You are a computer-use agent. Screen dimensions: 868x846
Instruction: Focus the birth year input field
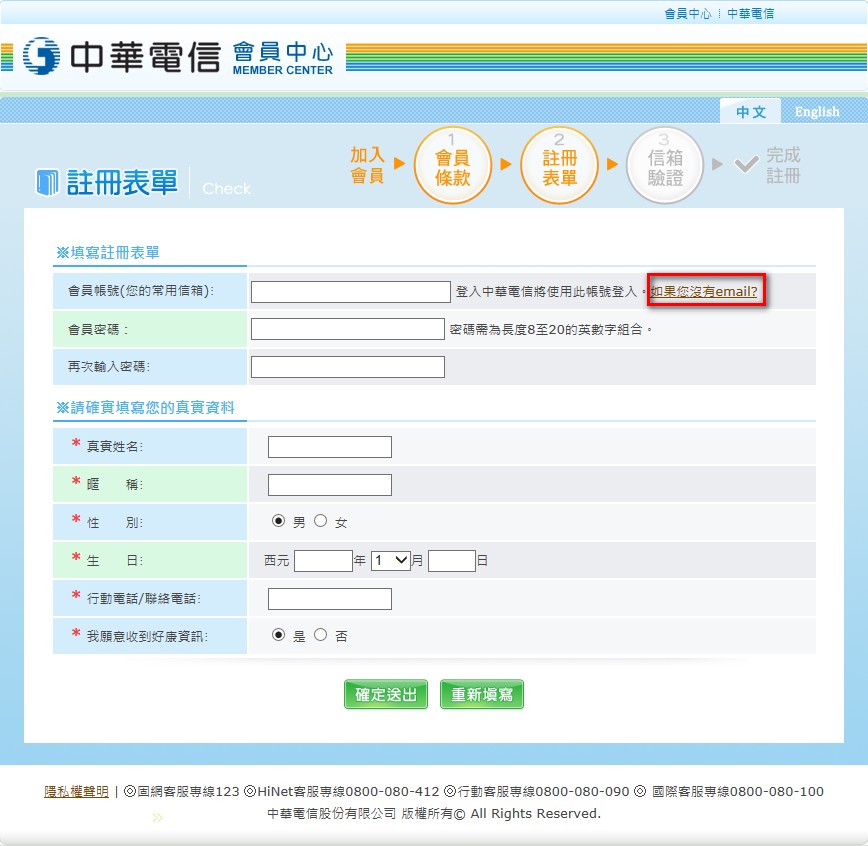(323, 561)
